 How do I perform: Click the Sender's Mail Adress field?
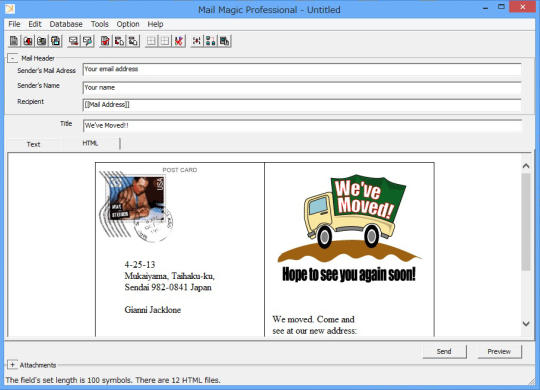pos(302,70)
